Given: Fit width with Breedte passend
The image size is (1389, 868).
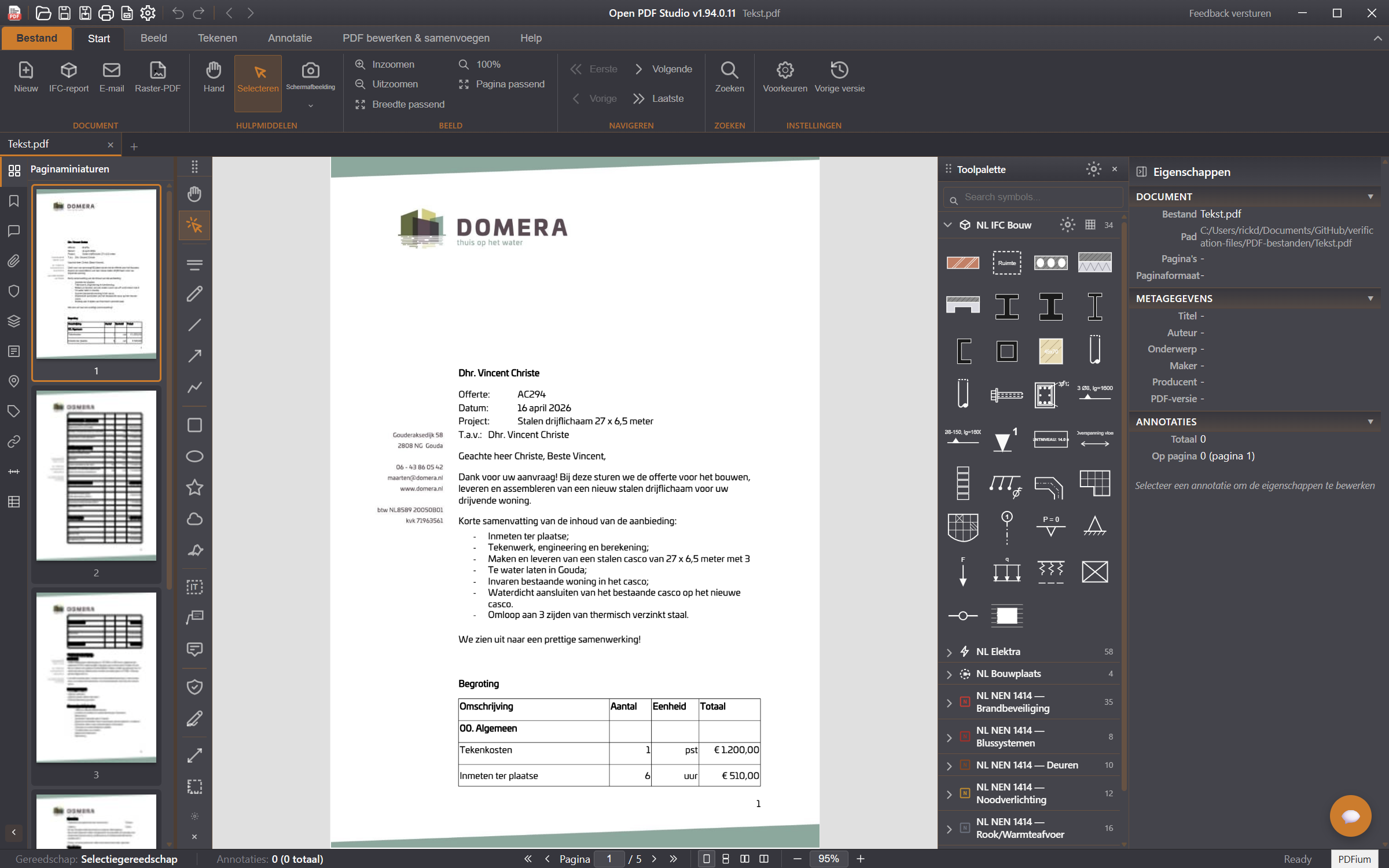Looking at the screenshot, I should coord(400,104).
